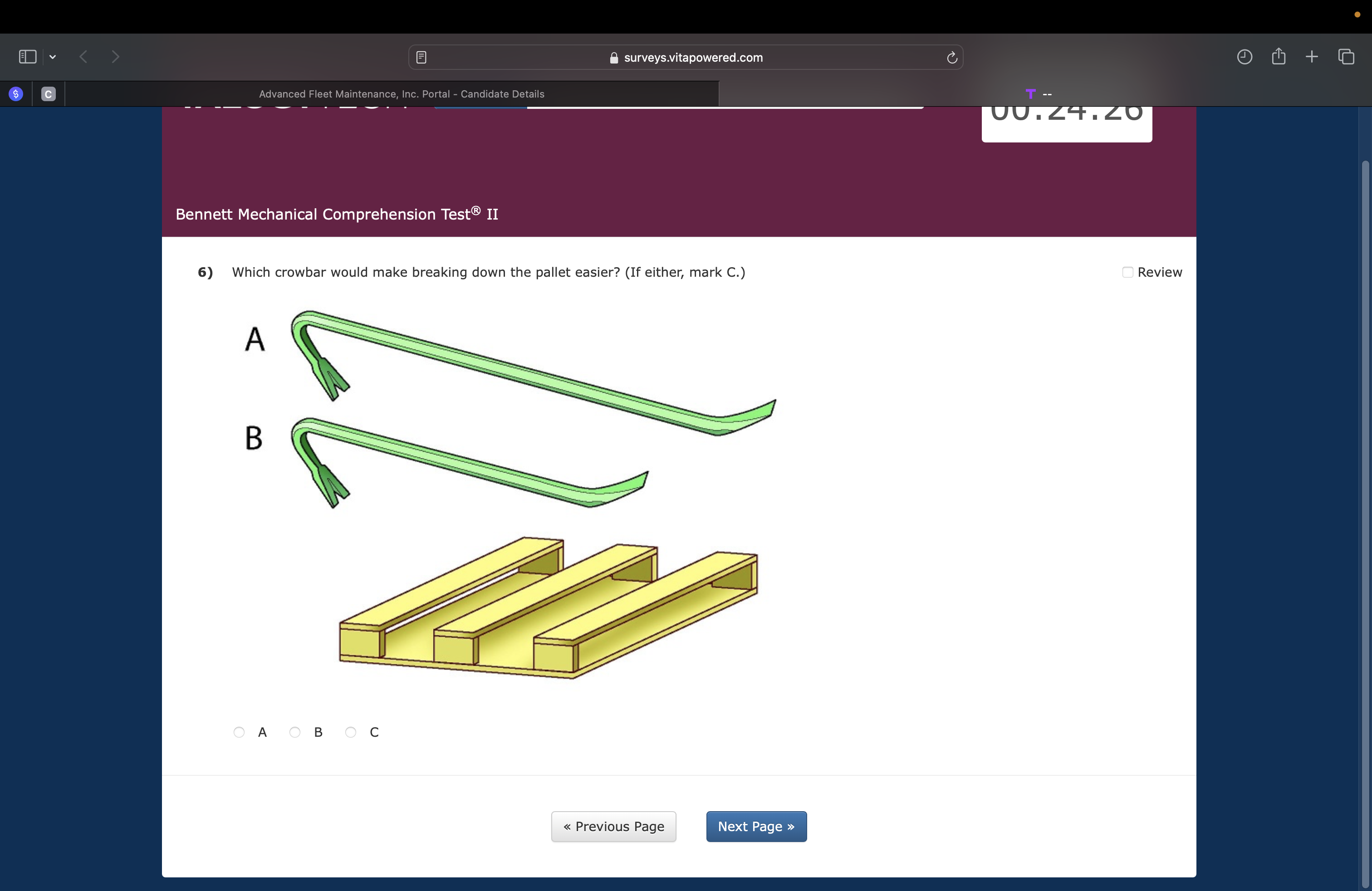
Task: Show the tab overview icon
Action: pyautogui.click(x=1346, y=56)
